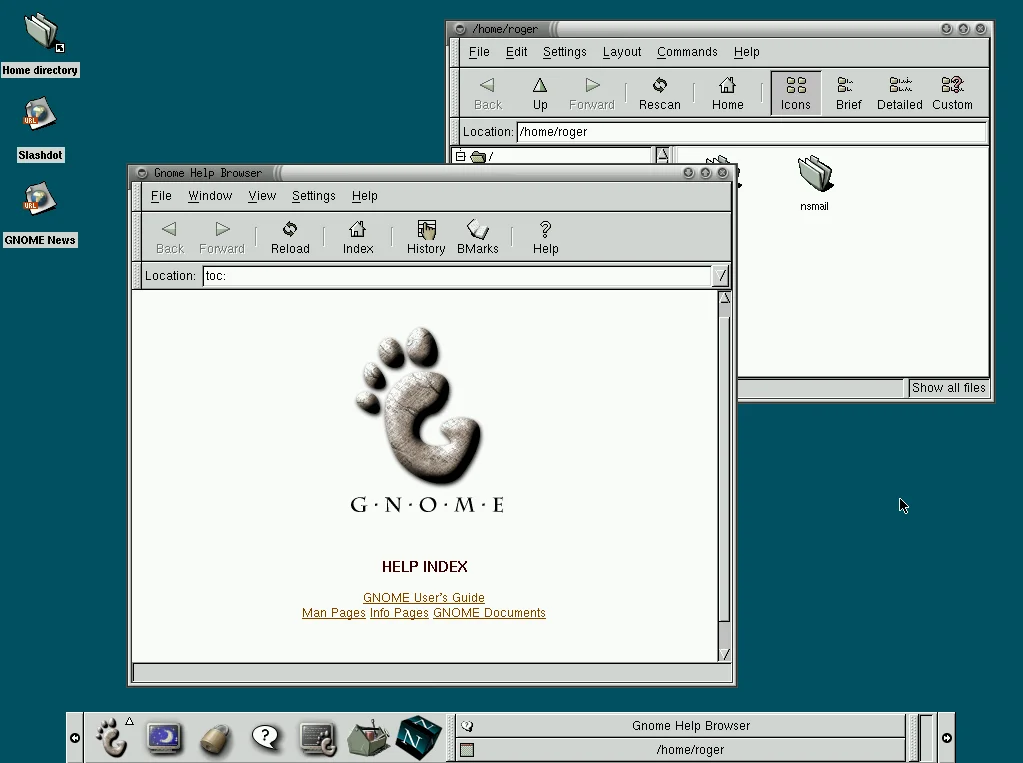This screenshot has height=763, width=1023.
Task: Open the Help Browser location dropdown arrow
Action: coord(720,275)
